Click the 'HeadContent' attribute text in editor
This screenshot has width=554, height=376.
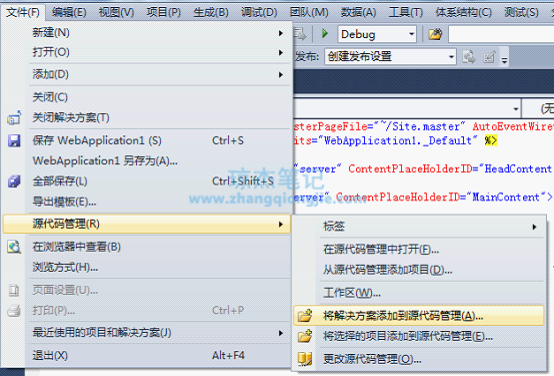pos(518,169)
